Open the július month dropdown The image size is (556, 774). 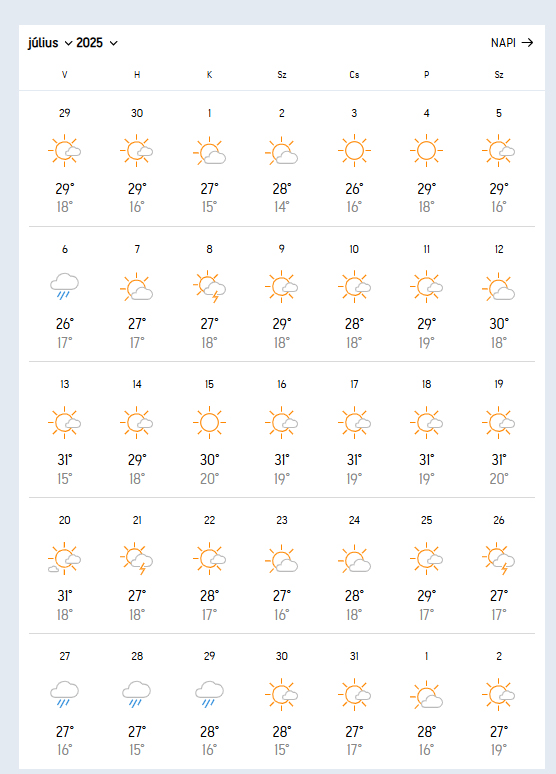click(50, 43)
